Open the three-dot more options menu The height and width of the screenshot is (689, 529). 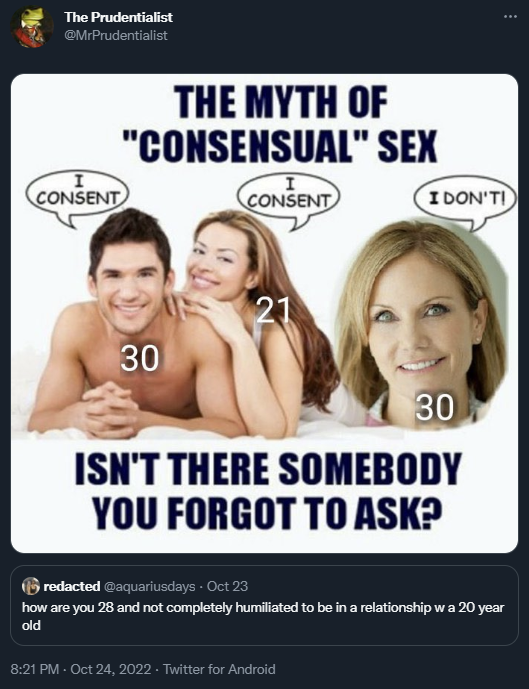(510, 17)
